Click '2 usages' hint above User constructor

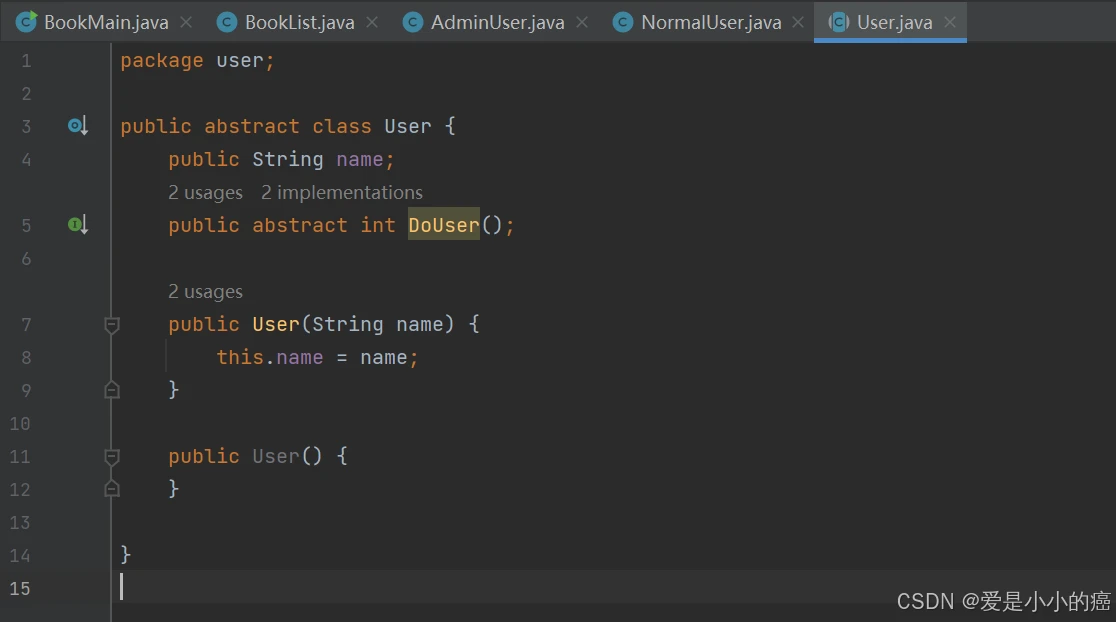[x=205, y=292]
